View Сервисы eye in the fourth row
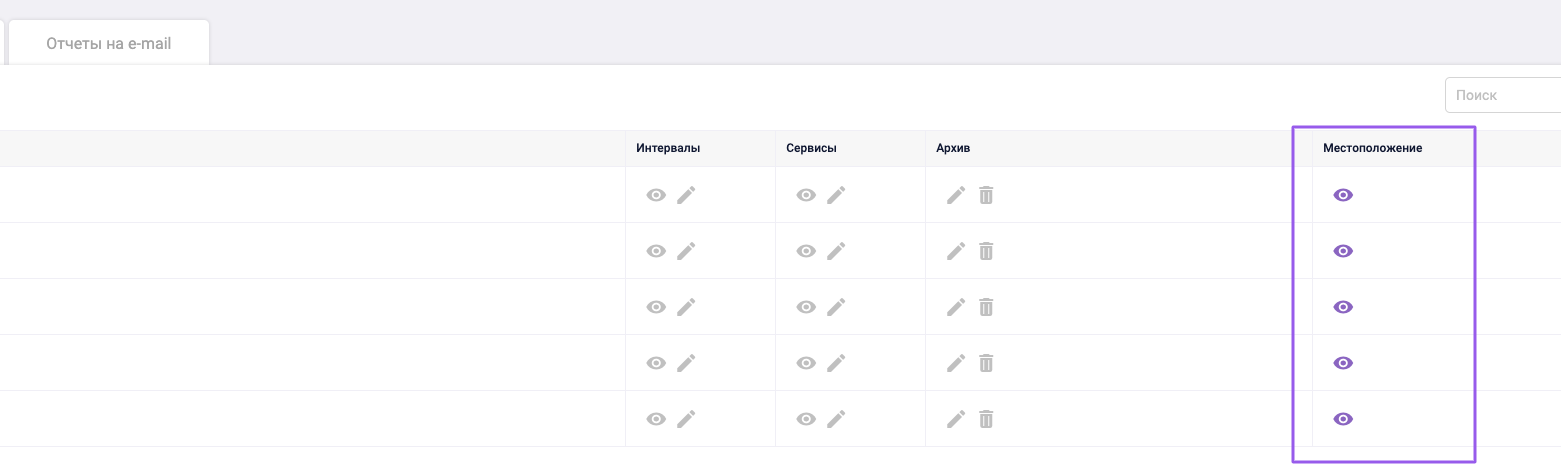The height and width of the screenshot is (473, 1561). [x=806, y=363]
